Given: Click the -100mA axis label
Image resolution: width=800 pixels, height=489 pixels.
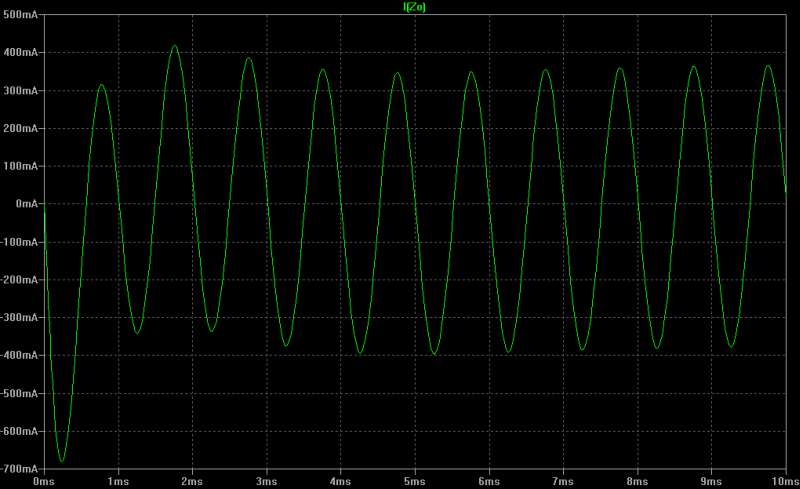Looking at the screenshot, I should point(19,242).
